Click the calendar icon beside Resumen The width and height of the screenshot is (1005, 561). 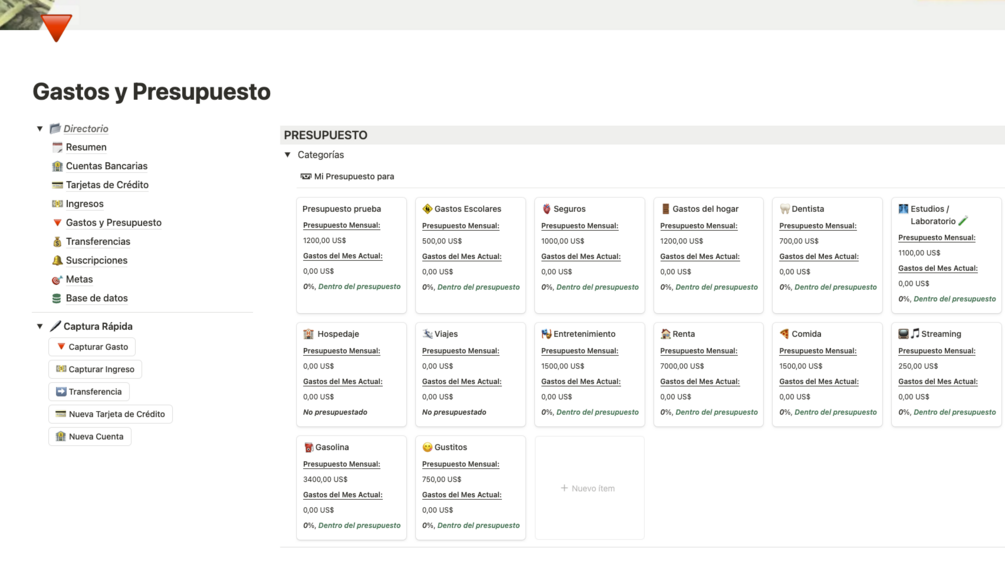57,147
